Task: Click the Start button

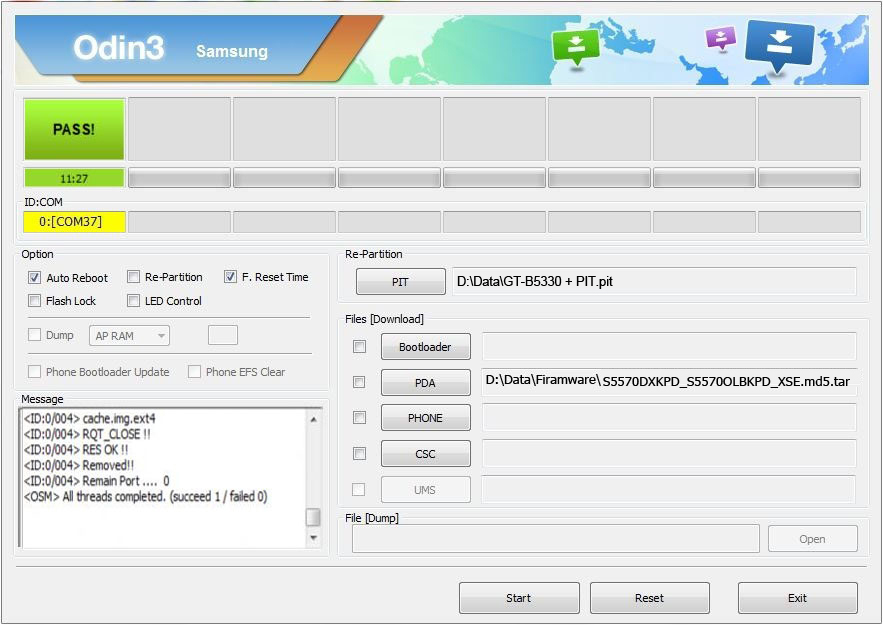Action: pyautogui.click(x=519, y=598)
